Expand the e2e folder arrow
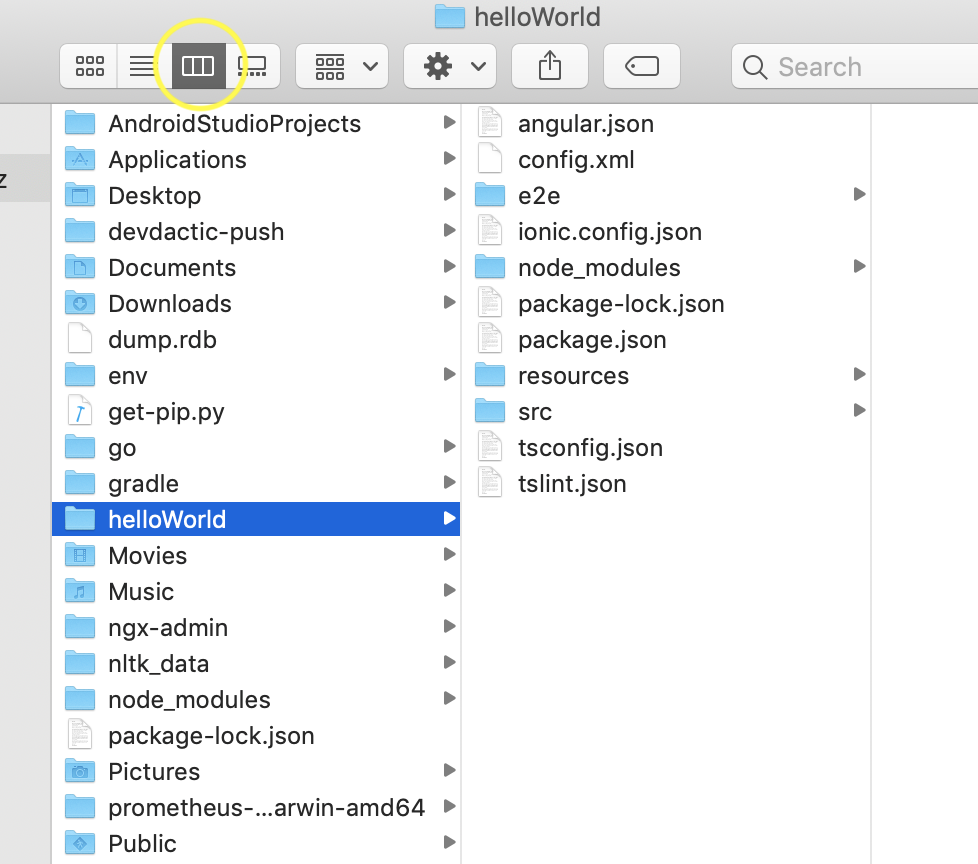This screenshot has width=978, height=864. (x=859, y=195)
